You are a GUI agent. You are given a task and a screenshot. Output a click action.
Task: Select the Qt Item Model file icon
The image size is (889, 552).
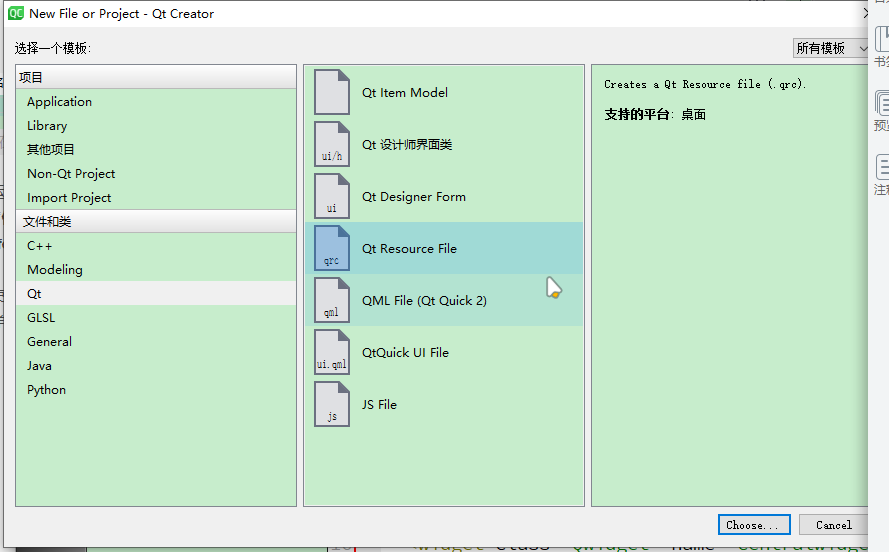coord(332,92)
